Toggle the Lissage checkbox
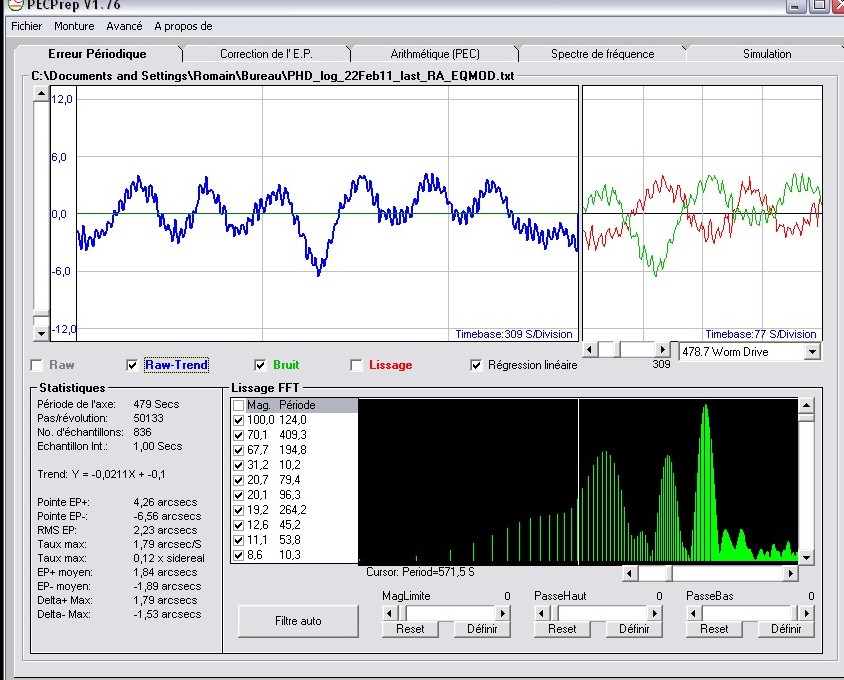This screenshot has height=680, width=844. [357, 365]
